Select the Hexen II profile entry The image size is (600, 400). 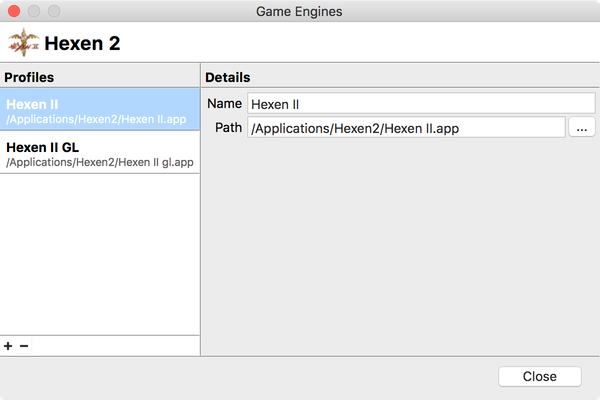[x=100, y=109]
